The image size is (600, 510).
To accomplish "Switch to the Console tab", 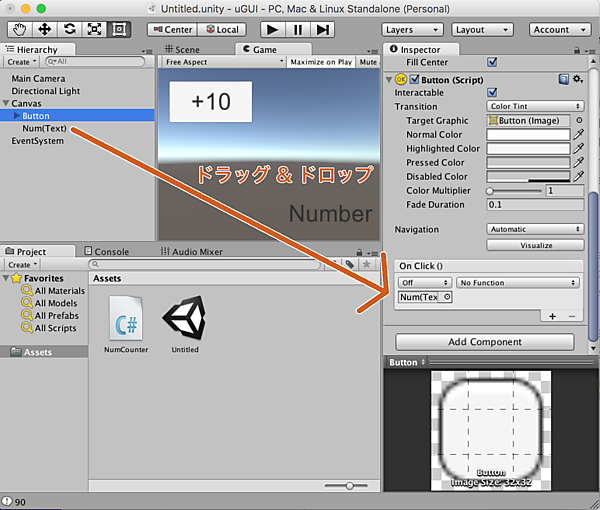I will click(x=111, y=252).
